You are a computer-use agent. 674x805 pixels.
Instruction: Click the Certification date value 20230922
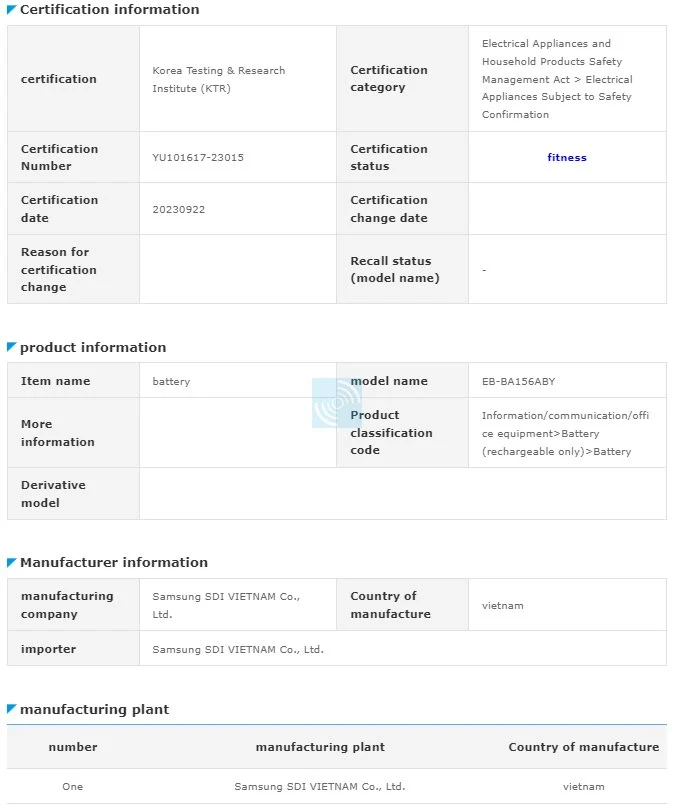click(x=179, y=209)
